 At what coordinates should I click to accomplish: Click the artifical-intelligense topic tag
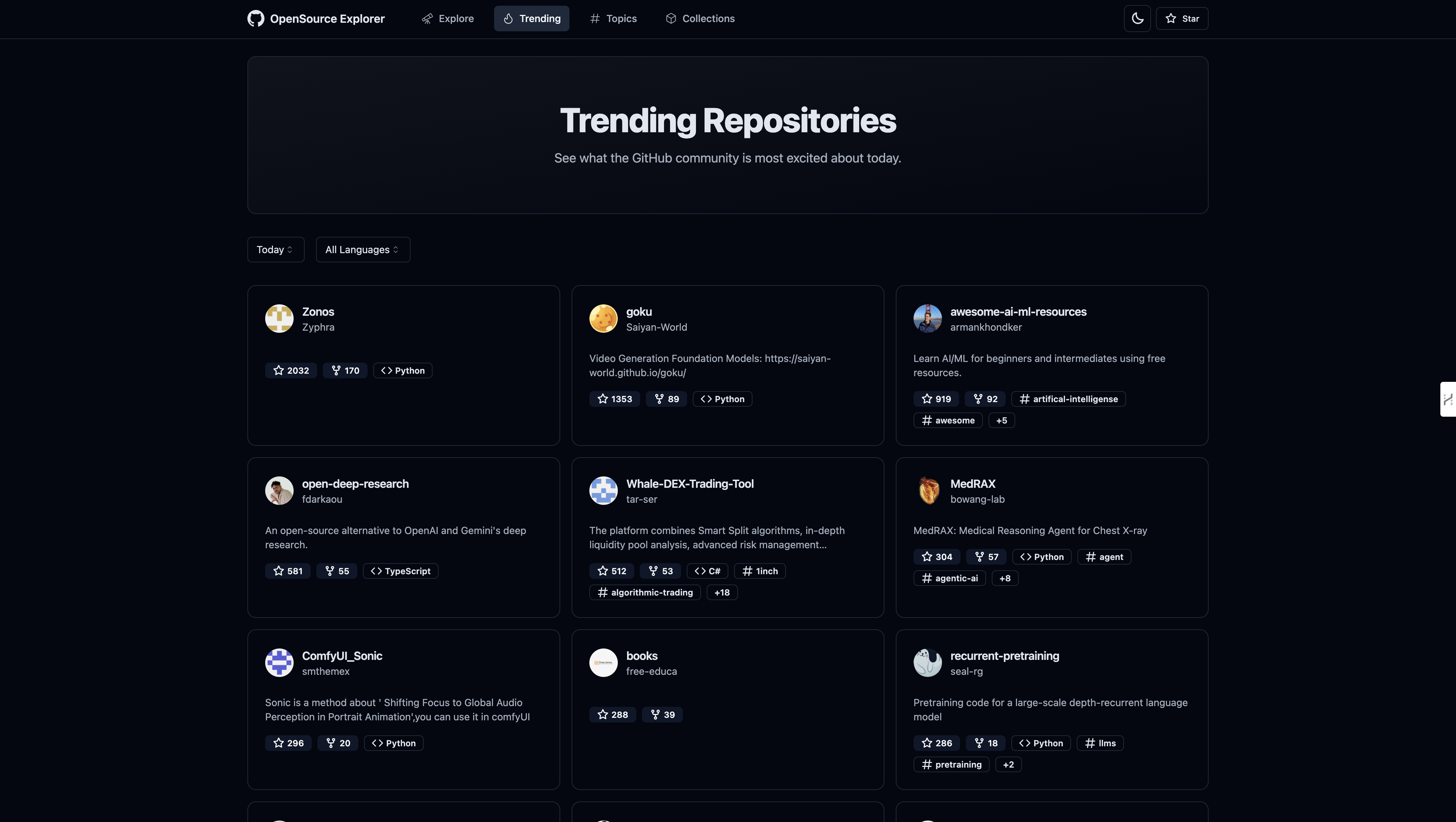point(1068,399)
